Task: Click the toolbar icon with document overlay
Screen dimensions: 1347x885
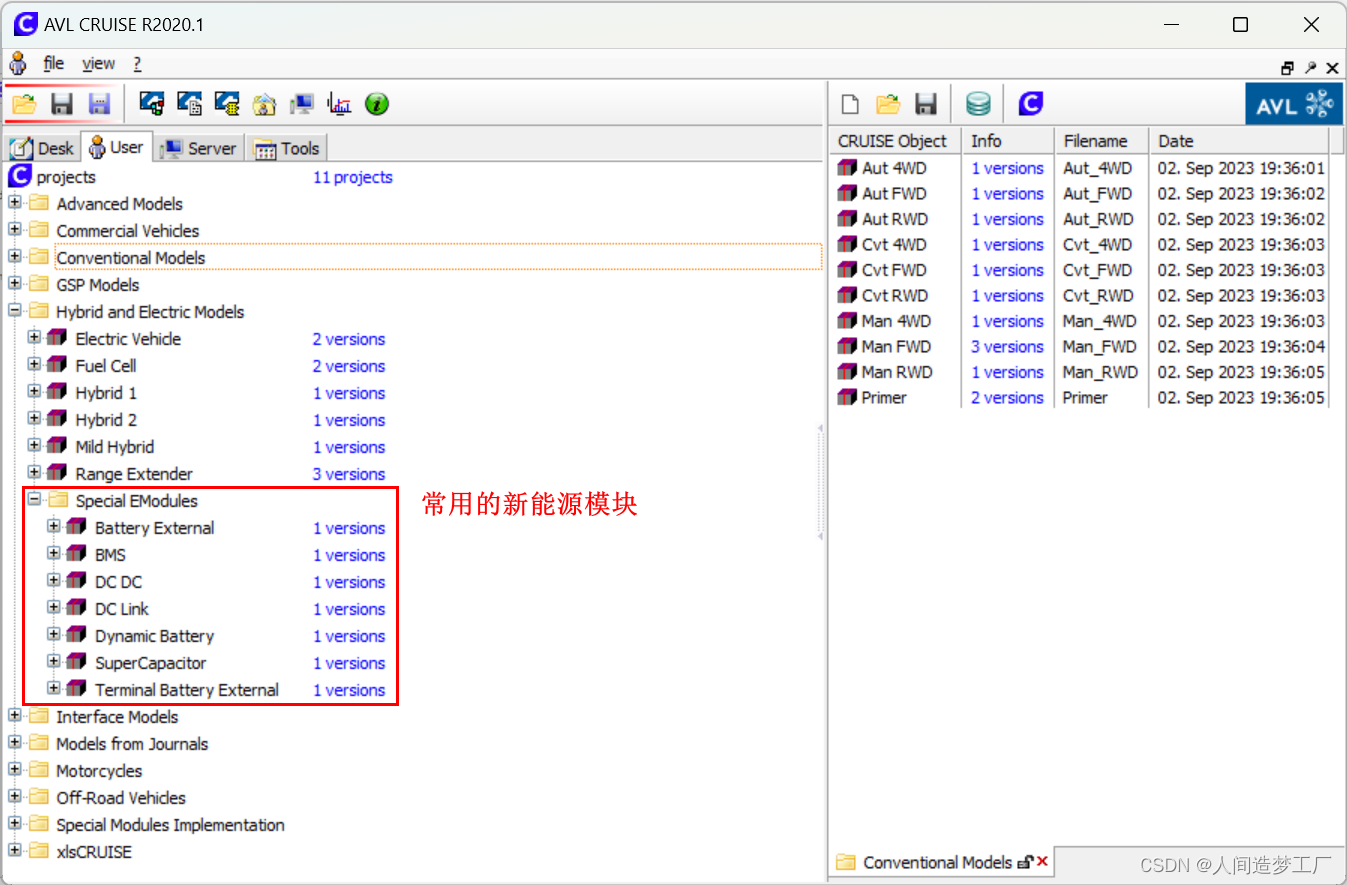Action: coord(189,103)
